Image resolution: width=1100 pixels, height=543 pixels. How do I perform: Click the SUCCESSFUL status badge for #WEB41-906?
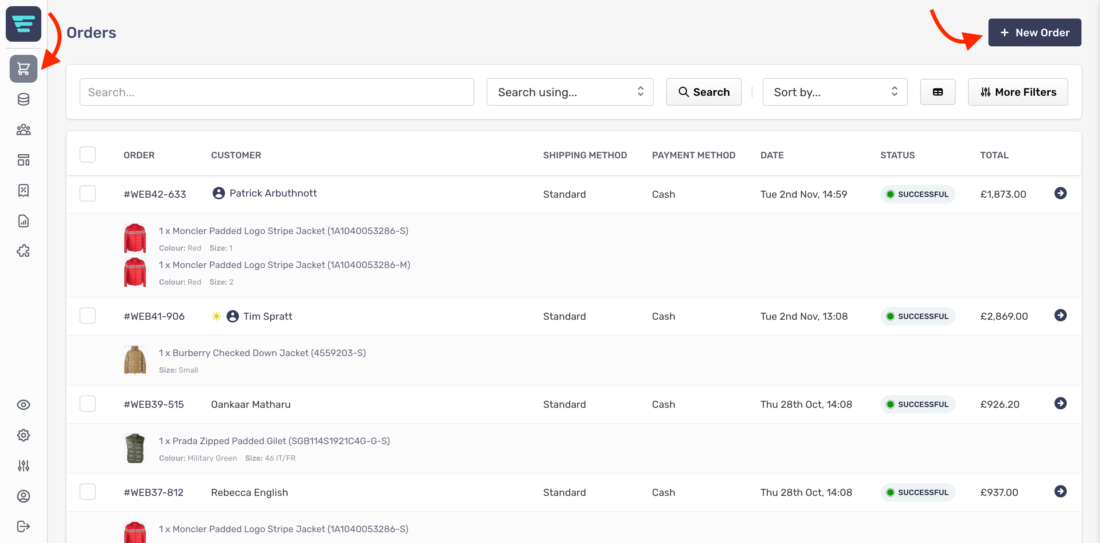click(x=918, y=316)
